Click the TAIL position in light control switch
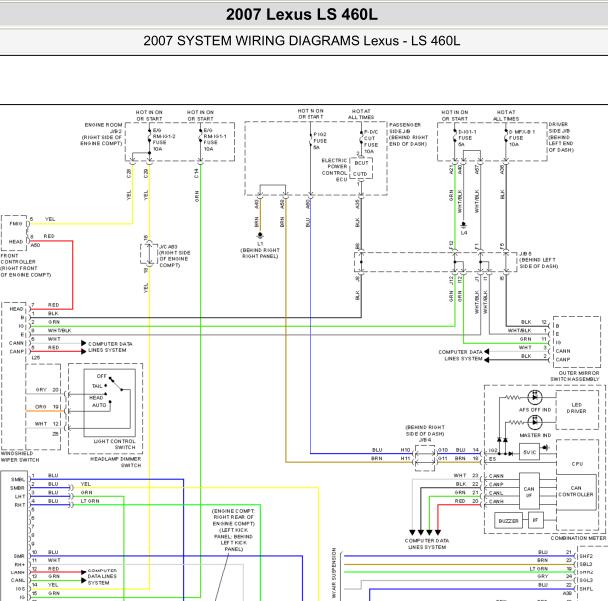The height and width of the screenshot is (601, 608). tap(97, 386)
